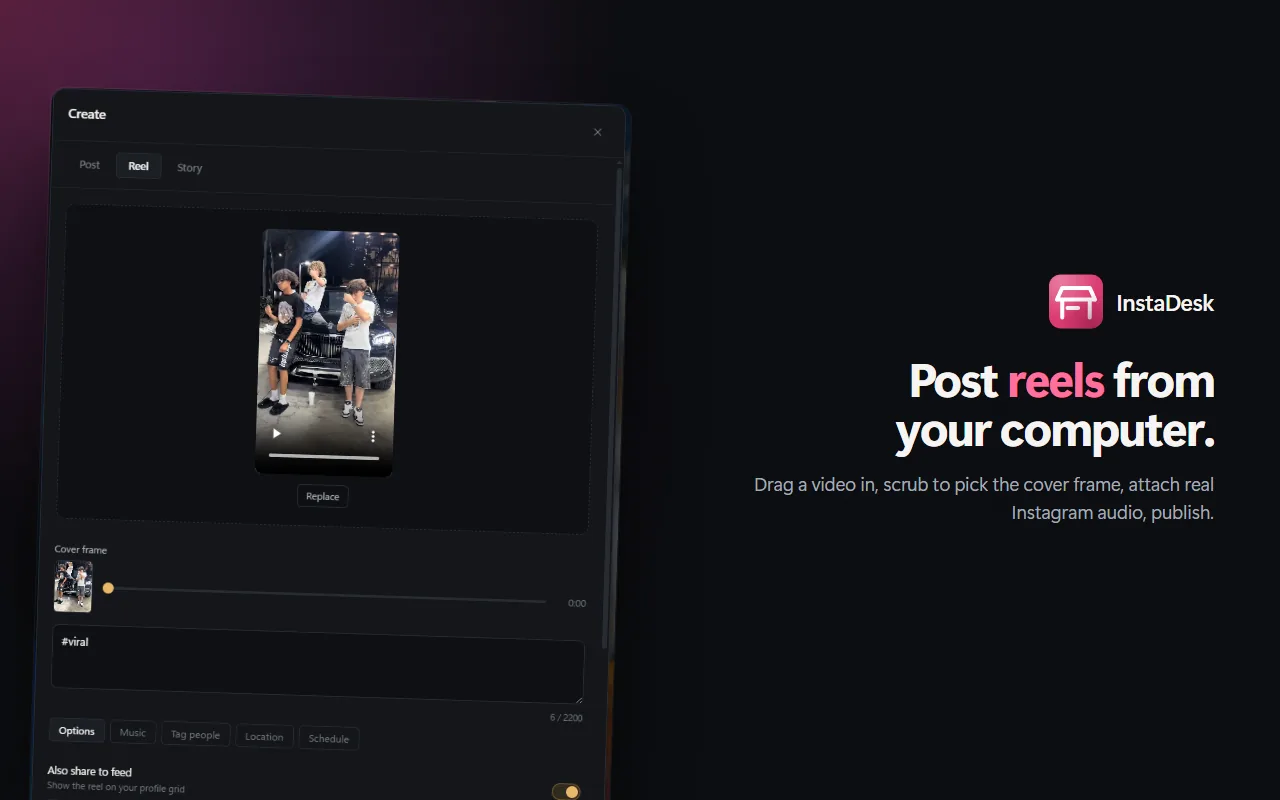Click the Create dialog title
Viewport: 1280px width, 800px height.
87,114
